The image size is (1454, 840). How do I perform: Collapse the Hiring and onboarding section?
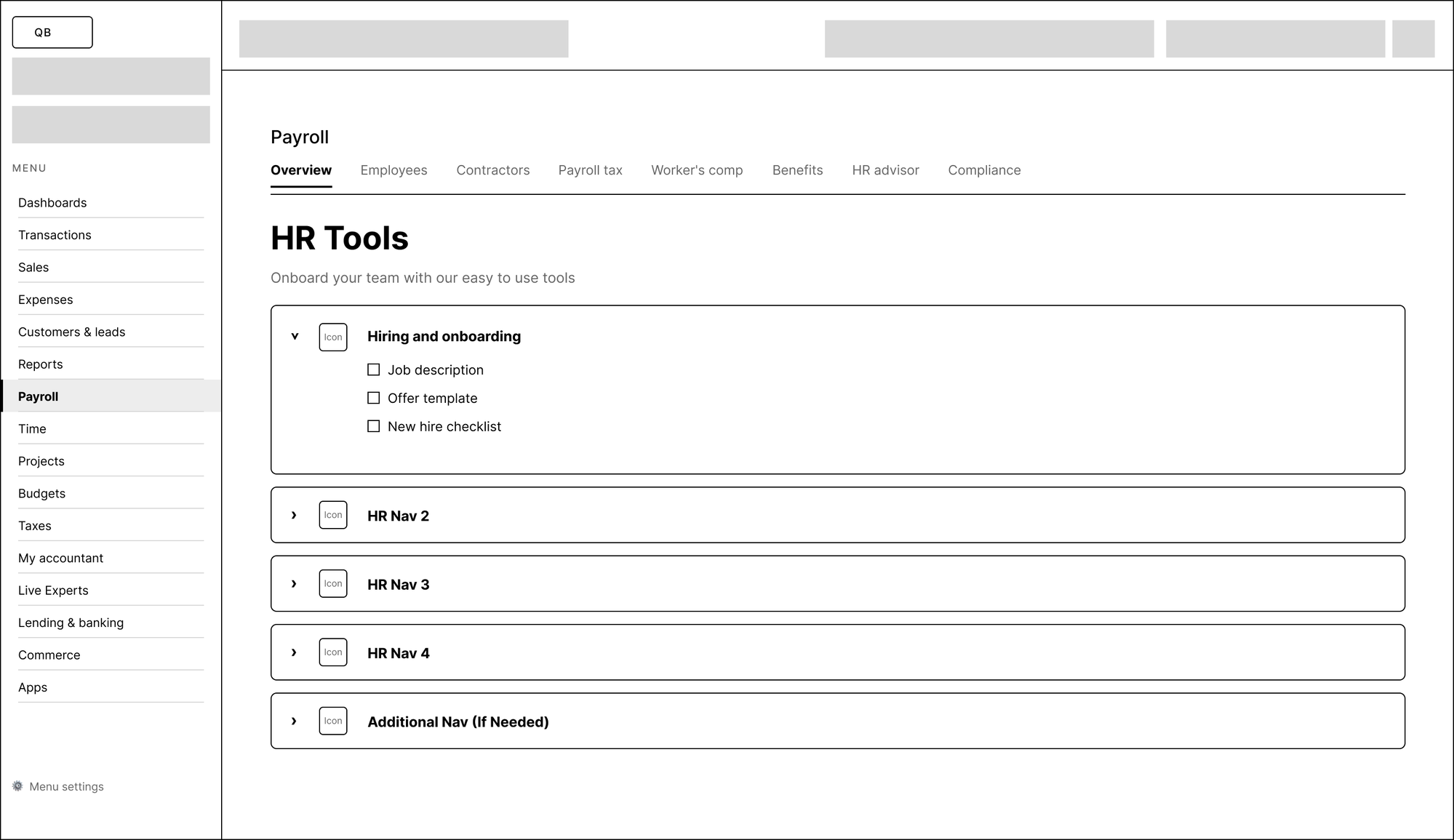(x=294, y=337)
